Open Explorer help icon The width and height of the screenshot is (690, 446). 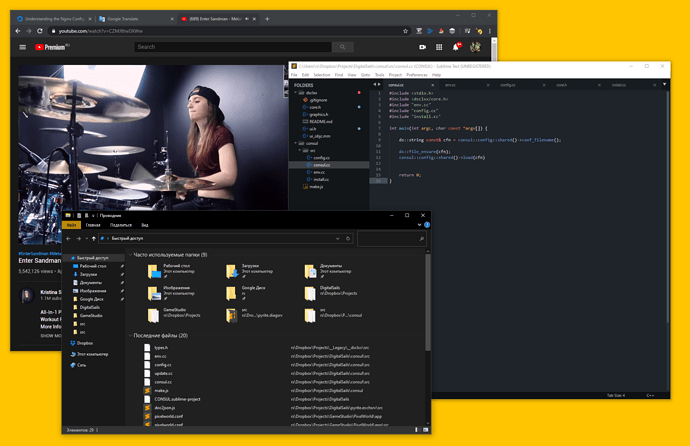click(x=427, y=225)
